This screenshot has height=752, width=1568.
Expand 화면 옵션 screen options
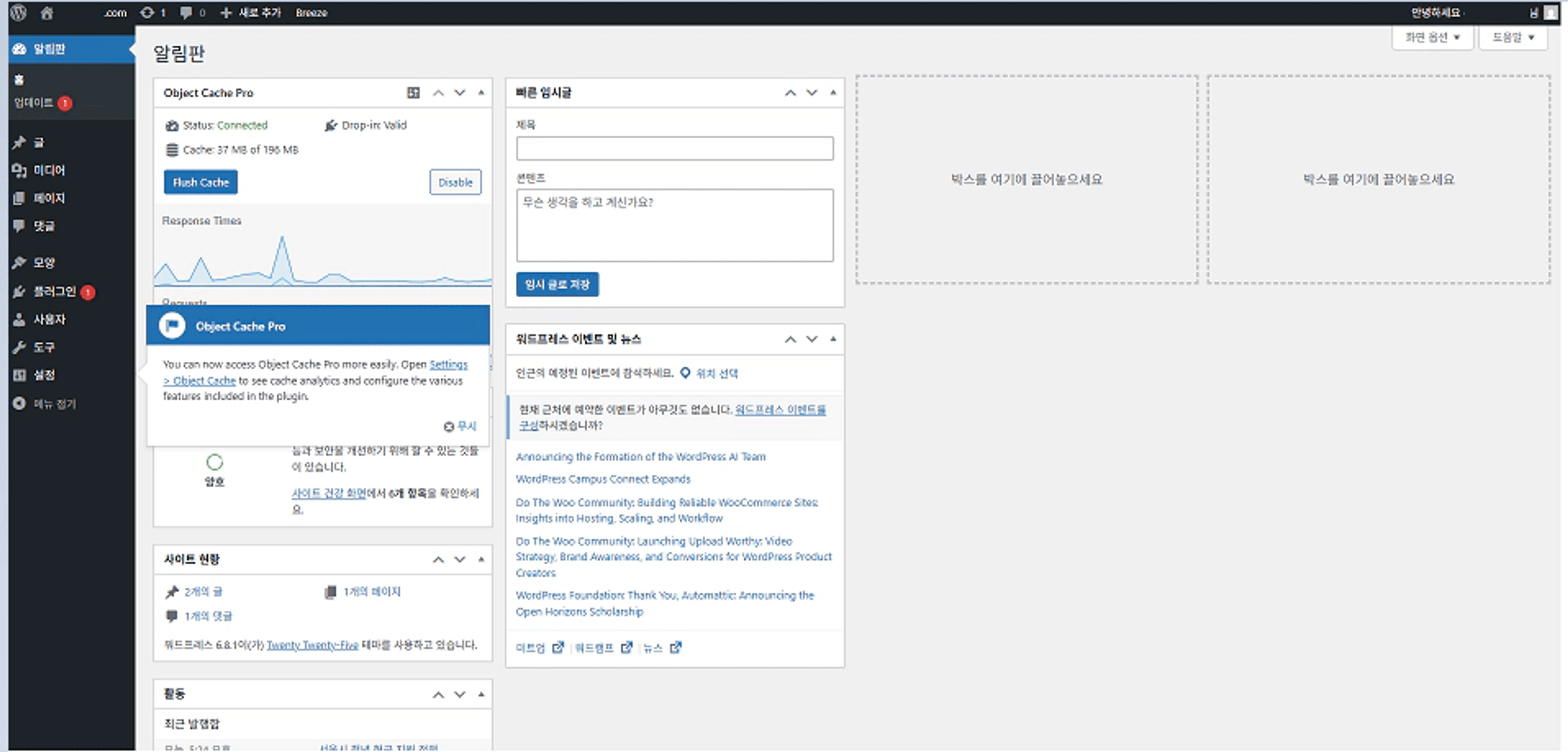coord(1432,37)
